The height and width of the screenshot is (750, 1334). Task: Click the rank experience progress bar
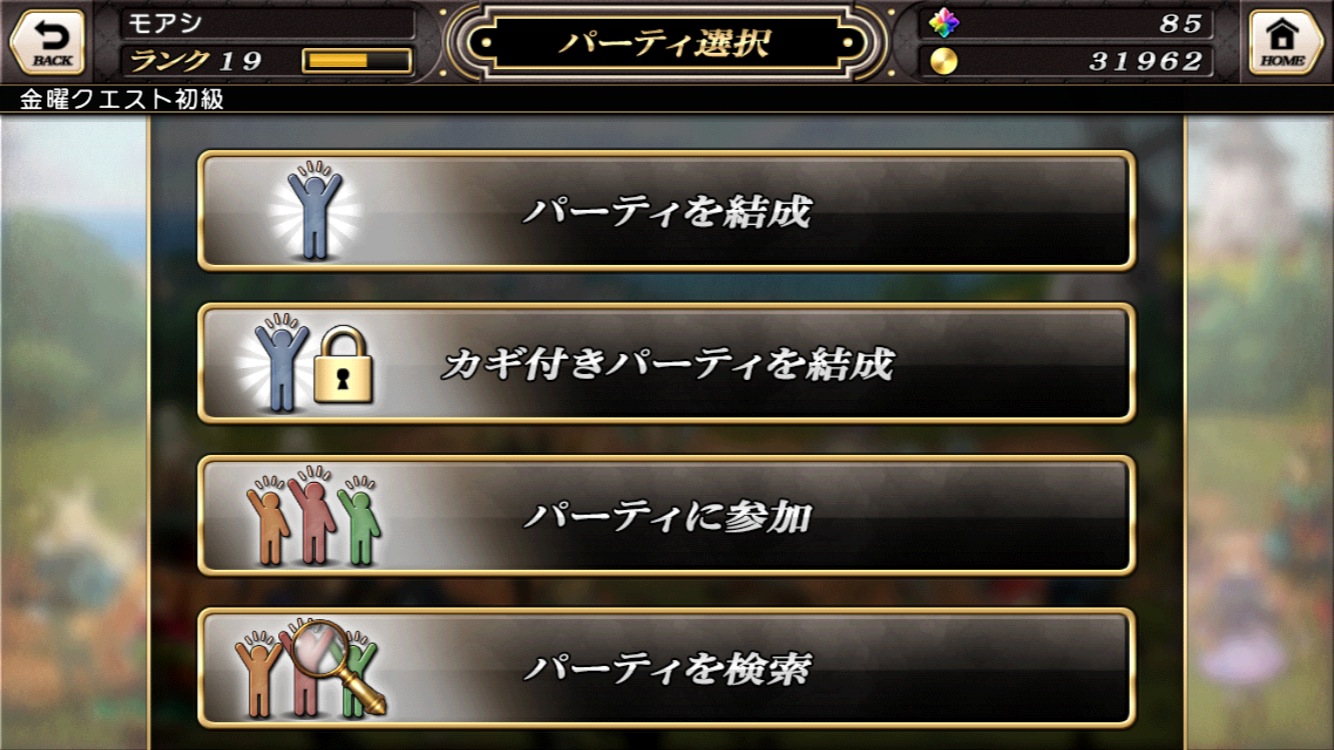tap(357, 61)
